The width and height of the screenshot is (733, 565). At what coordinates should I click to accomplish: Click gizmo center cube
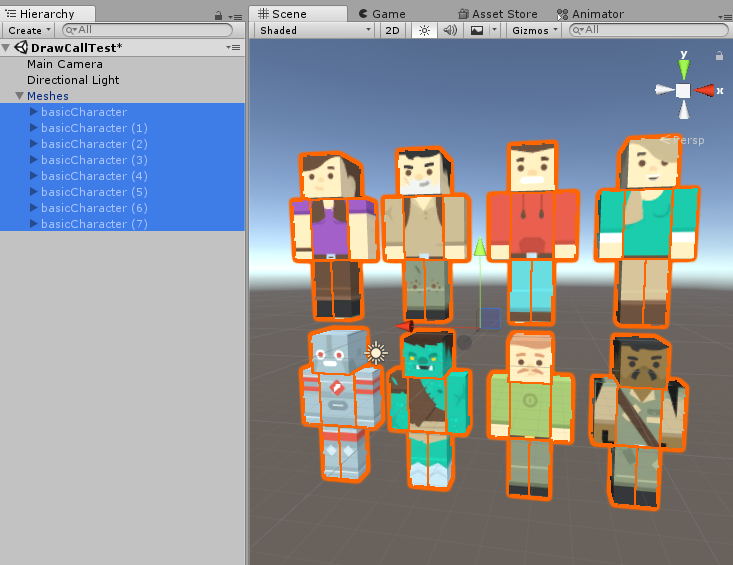point(683,91)
